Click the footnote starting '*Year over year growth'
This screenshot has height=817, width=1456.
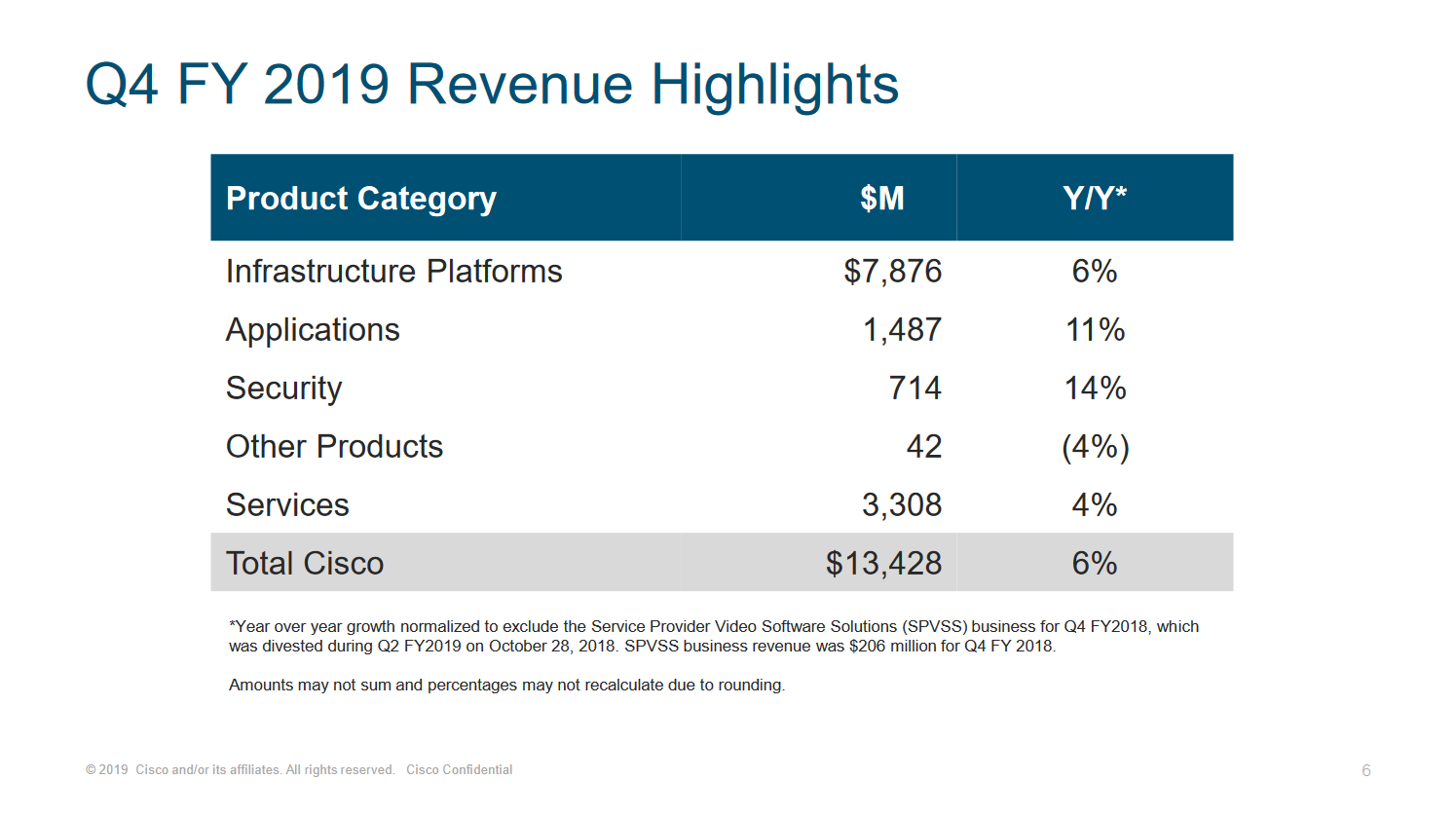(714, 636)
